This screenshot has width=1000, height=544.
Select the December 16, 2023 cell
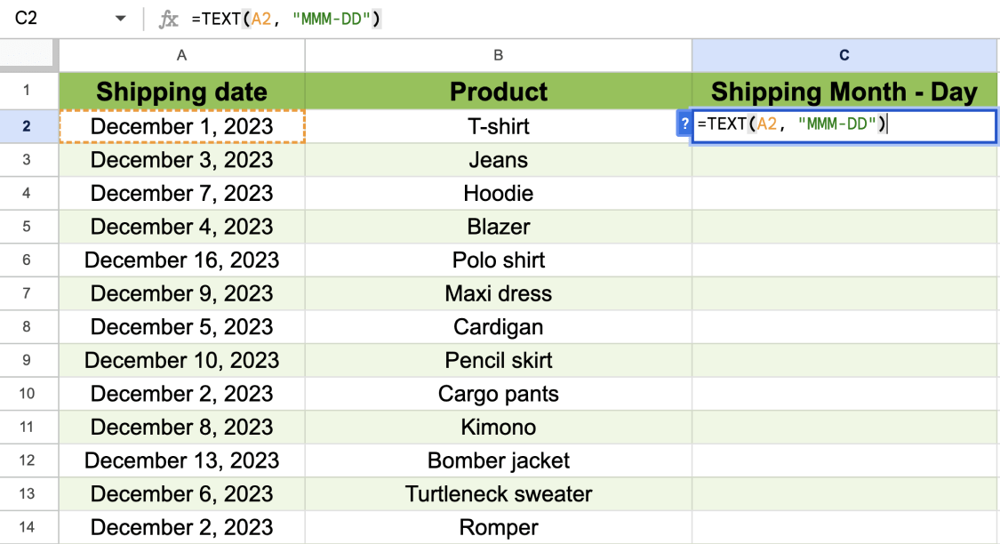pyautogui.click(x=181, y=260)
